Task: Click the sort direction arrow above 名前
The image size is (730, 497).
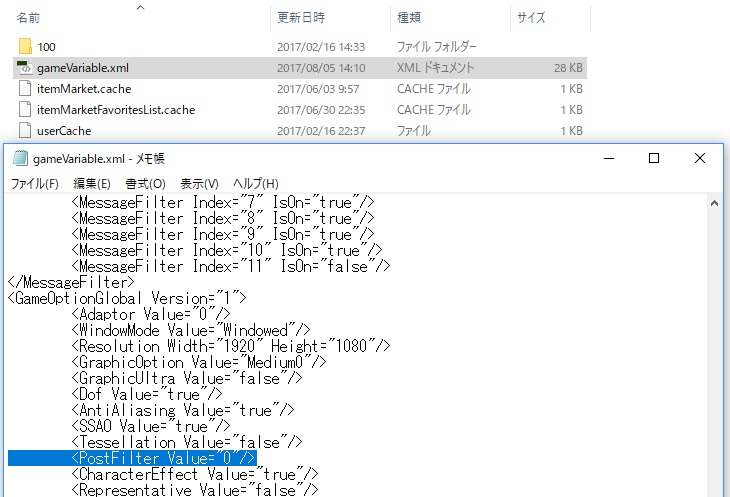Action: tap(140, 7)
